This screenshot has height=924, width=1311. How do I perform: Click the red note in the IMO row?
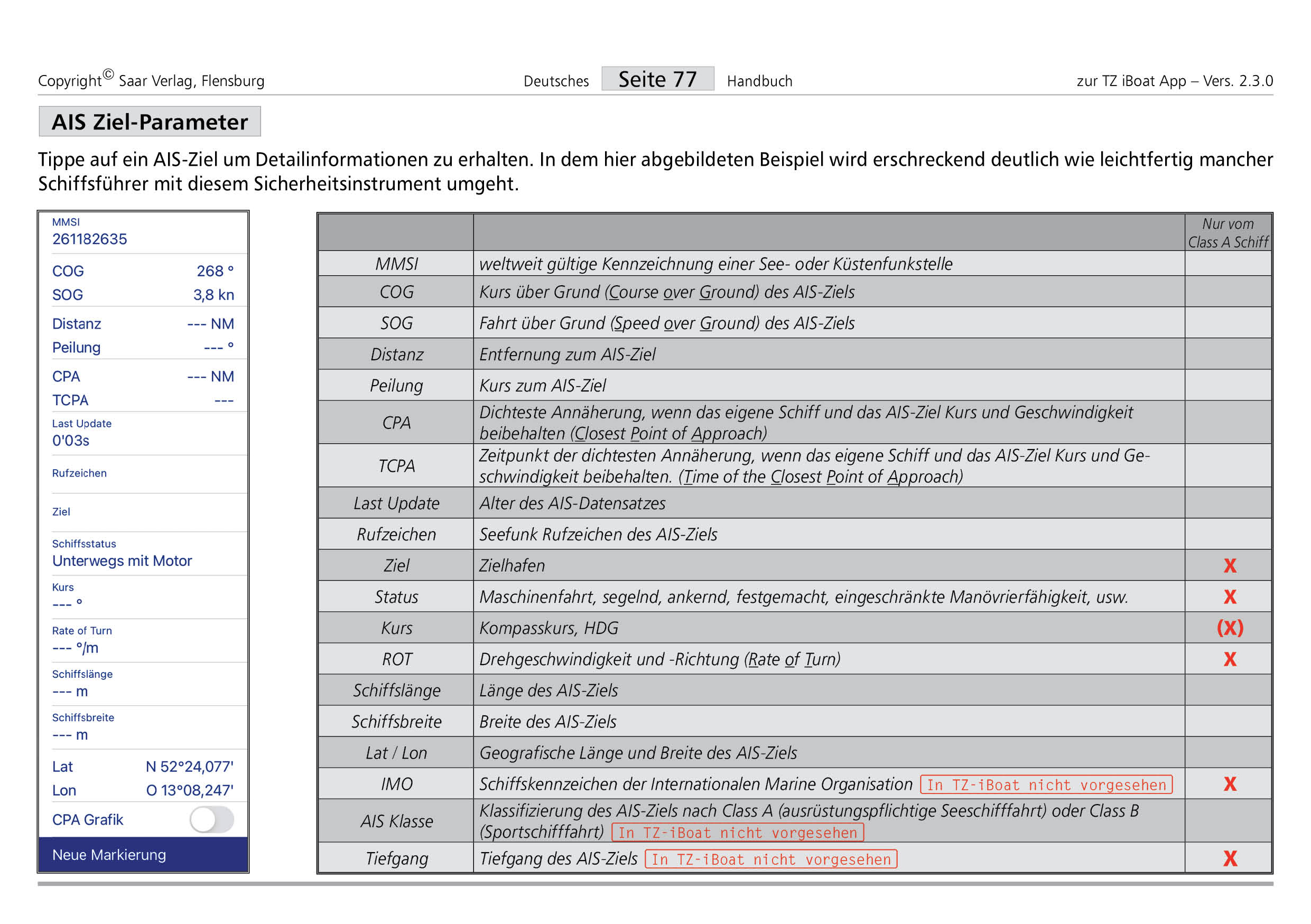(x=1046, y=785)
